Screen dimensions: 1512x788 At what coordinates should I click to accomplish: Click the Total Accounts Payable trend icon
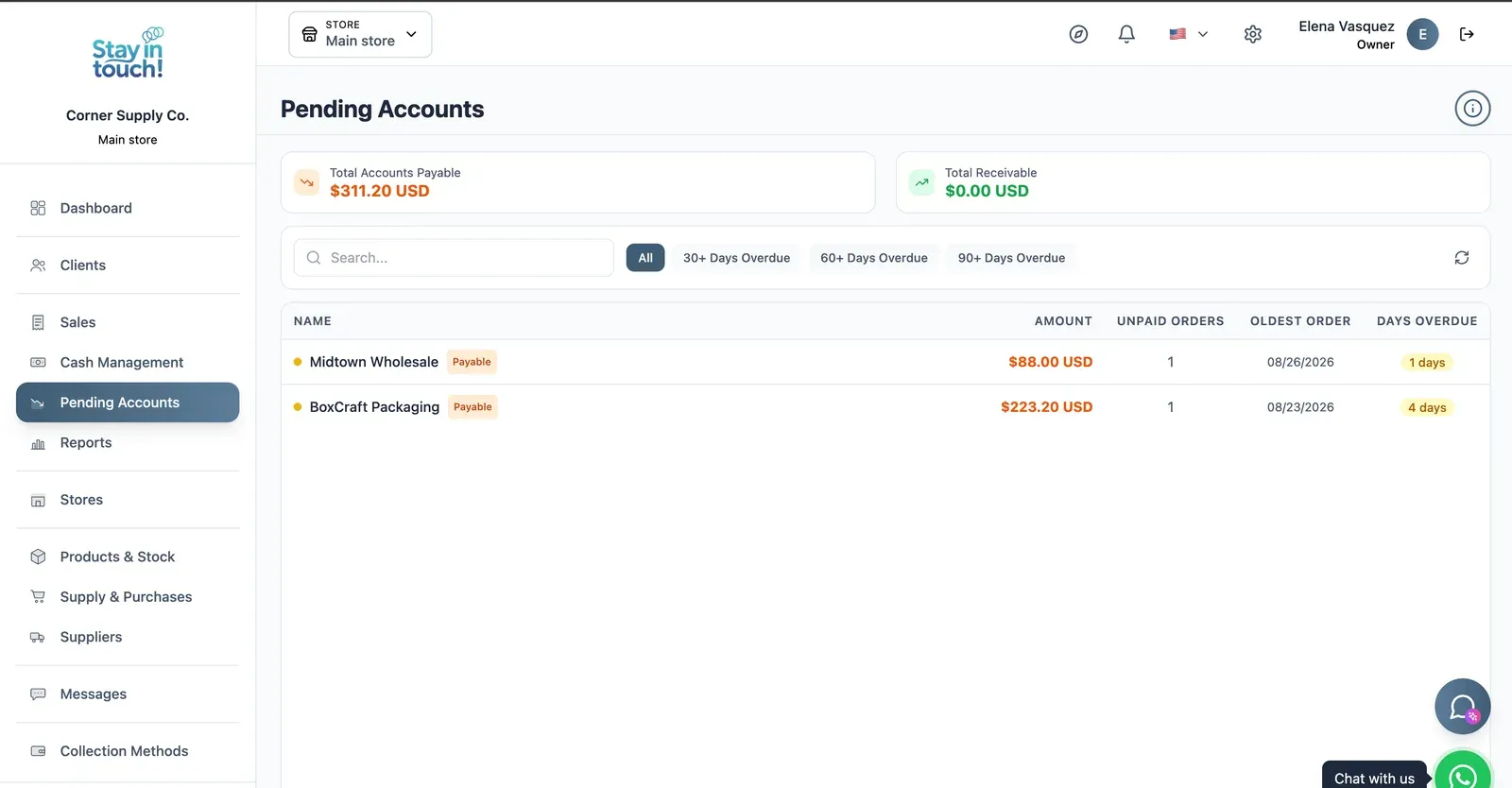(307, 182)
